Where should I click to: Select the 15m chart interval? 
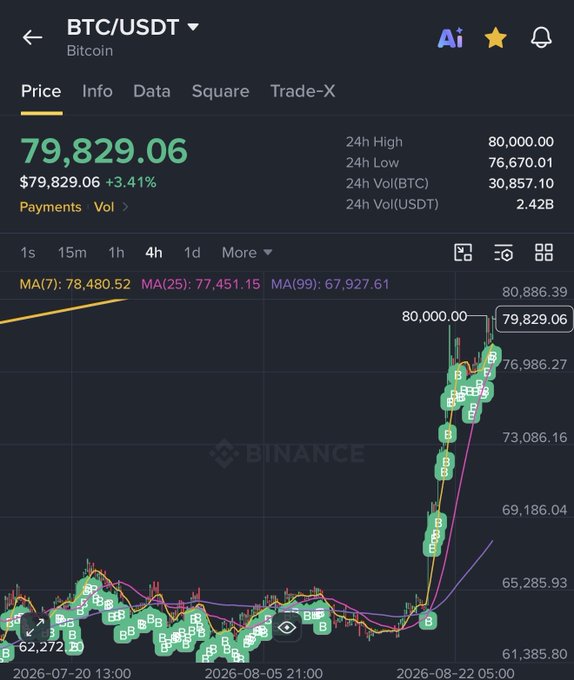(72, 252)
